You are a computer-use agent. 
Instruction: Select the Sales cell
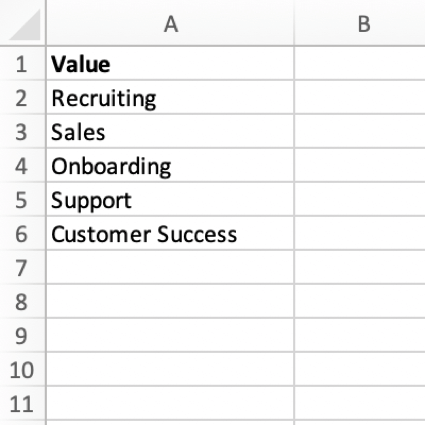(170, 131)
